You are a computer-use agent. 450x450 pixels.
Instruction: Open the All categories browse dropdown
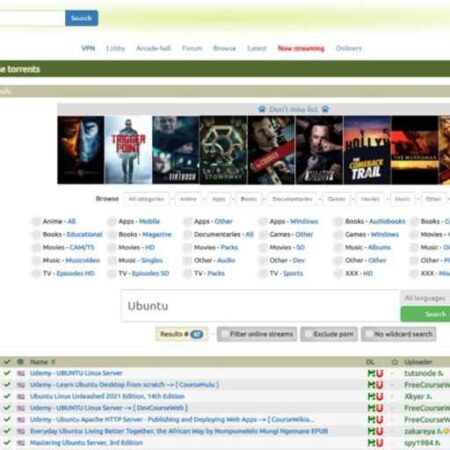[146, 199]
